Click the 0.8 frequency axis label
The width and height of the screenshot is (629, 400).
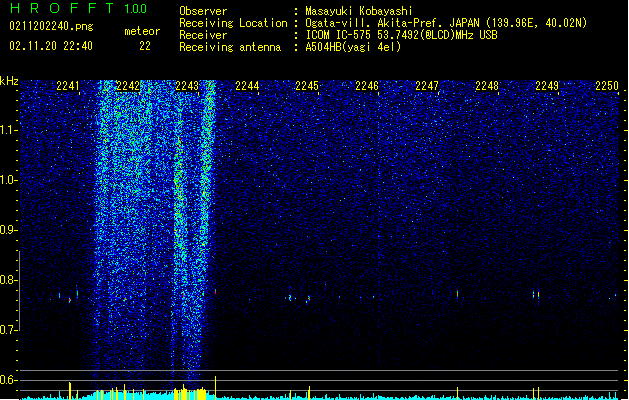coord(8,280)
